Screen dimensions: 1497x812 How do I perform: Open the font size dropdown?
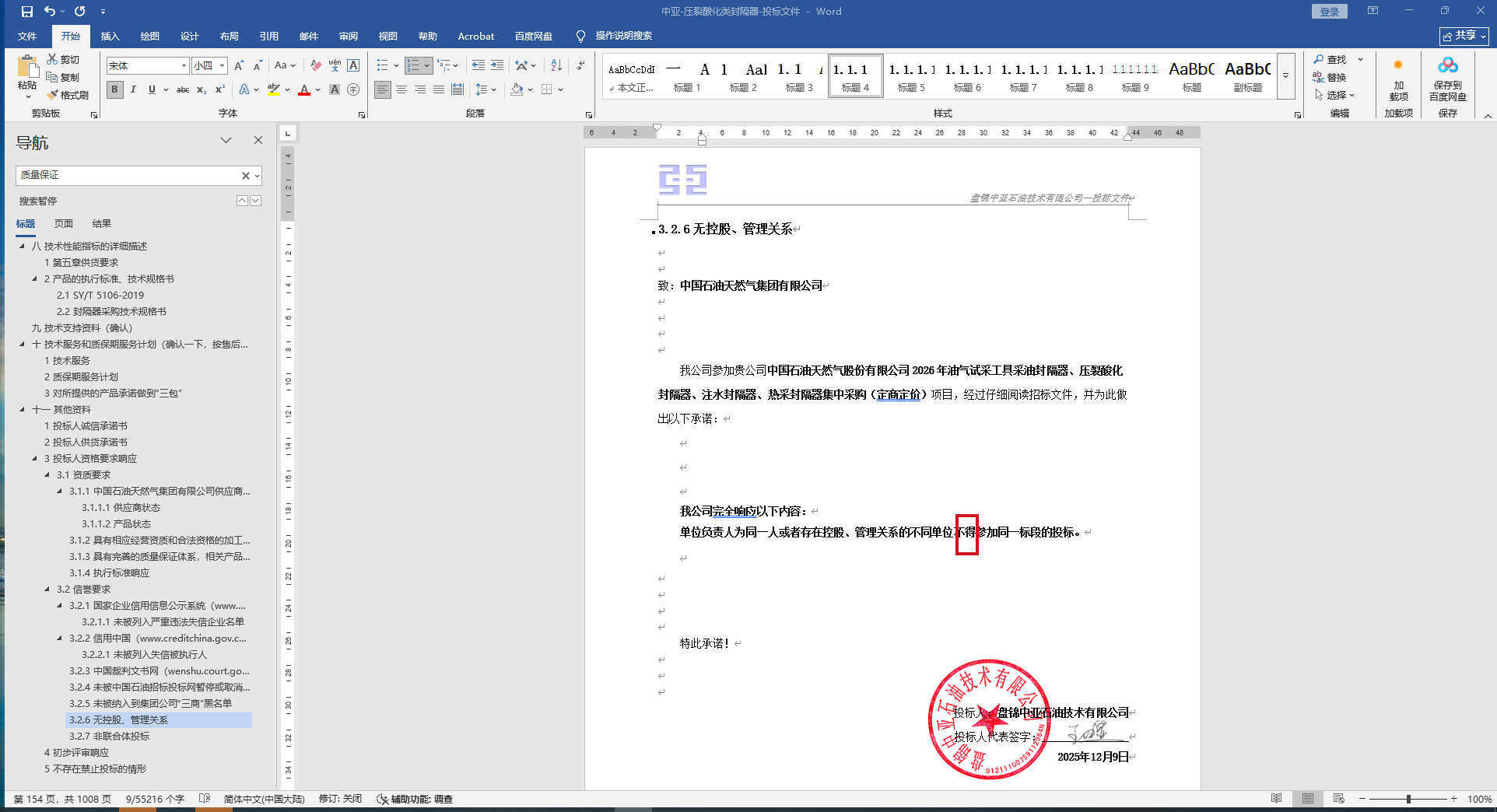222,66
